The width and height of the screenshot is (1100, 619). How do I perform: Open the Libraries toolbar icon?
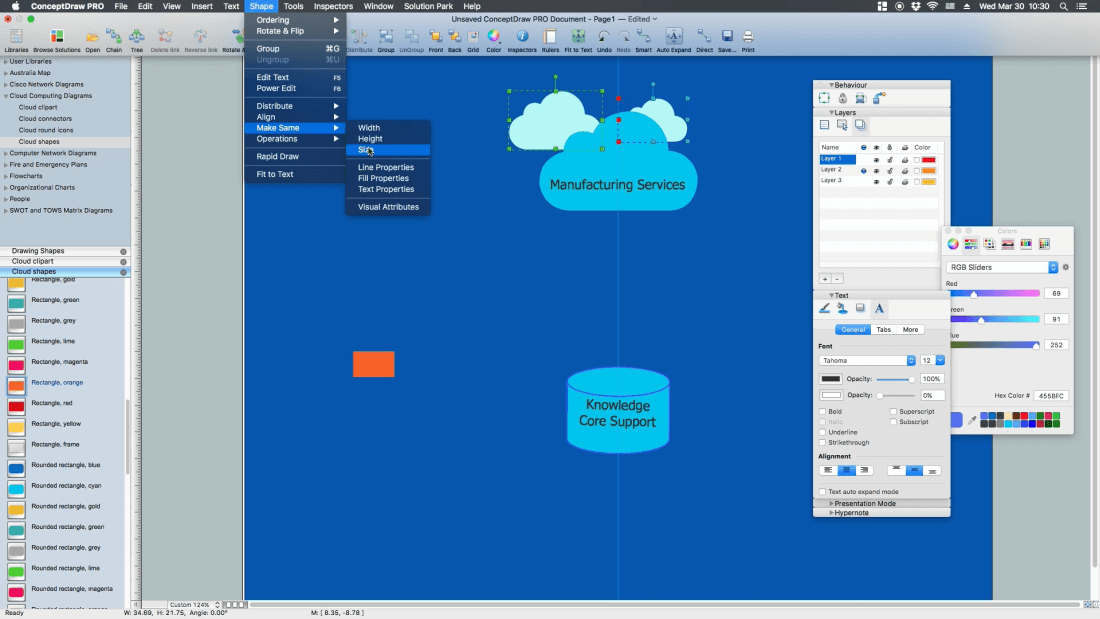point(16,39)
